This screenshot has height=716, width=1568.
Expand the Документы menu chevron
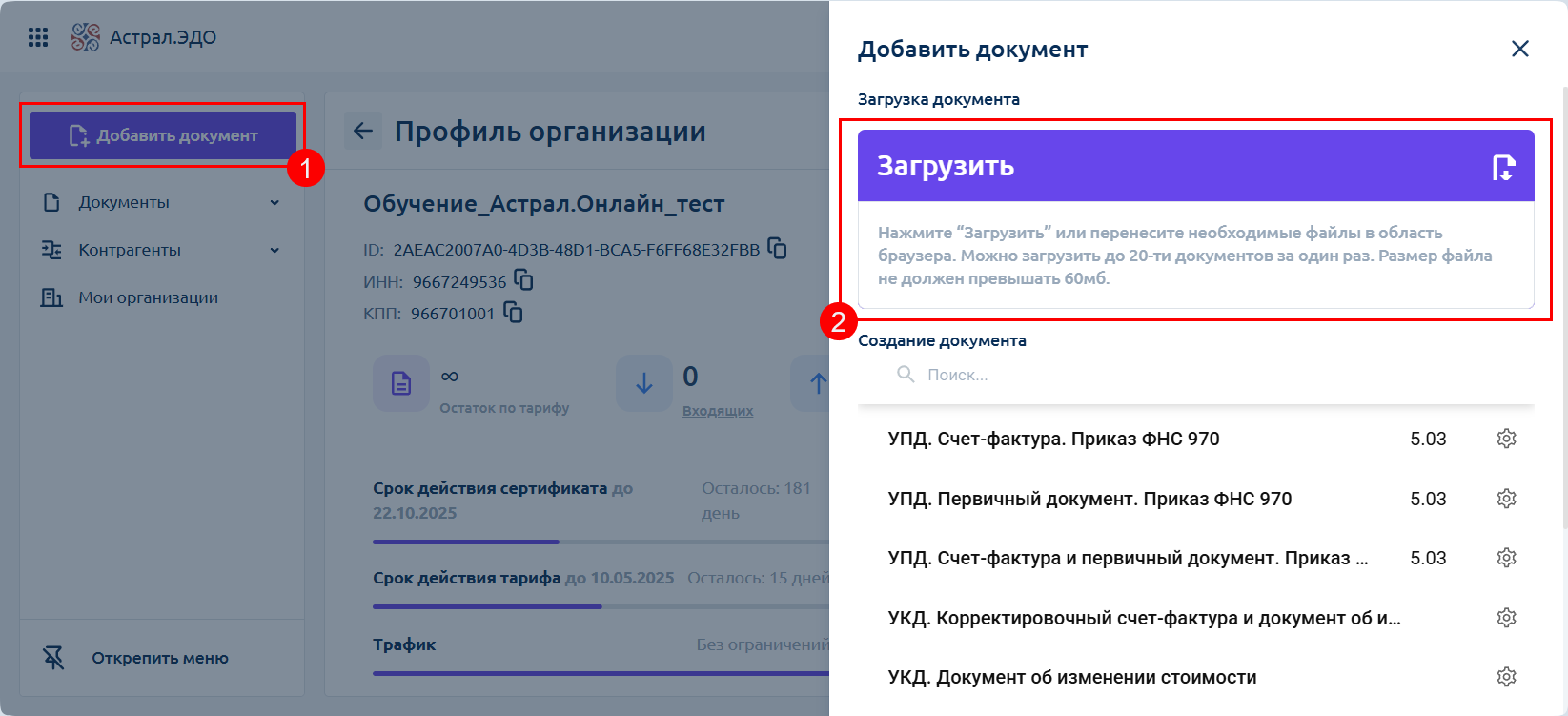point(275,202)
